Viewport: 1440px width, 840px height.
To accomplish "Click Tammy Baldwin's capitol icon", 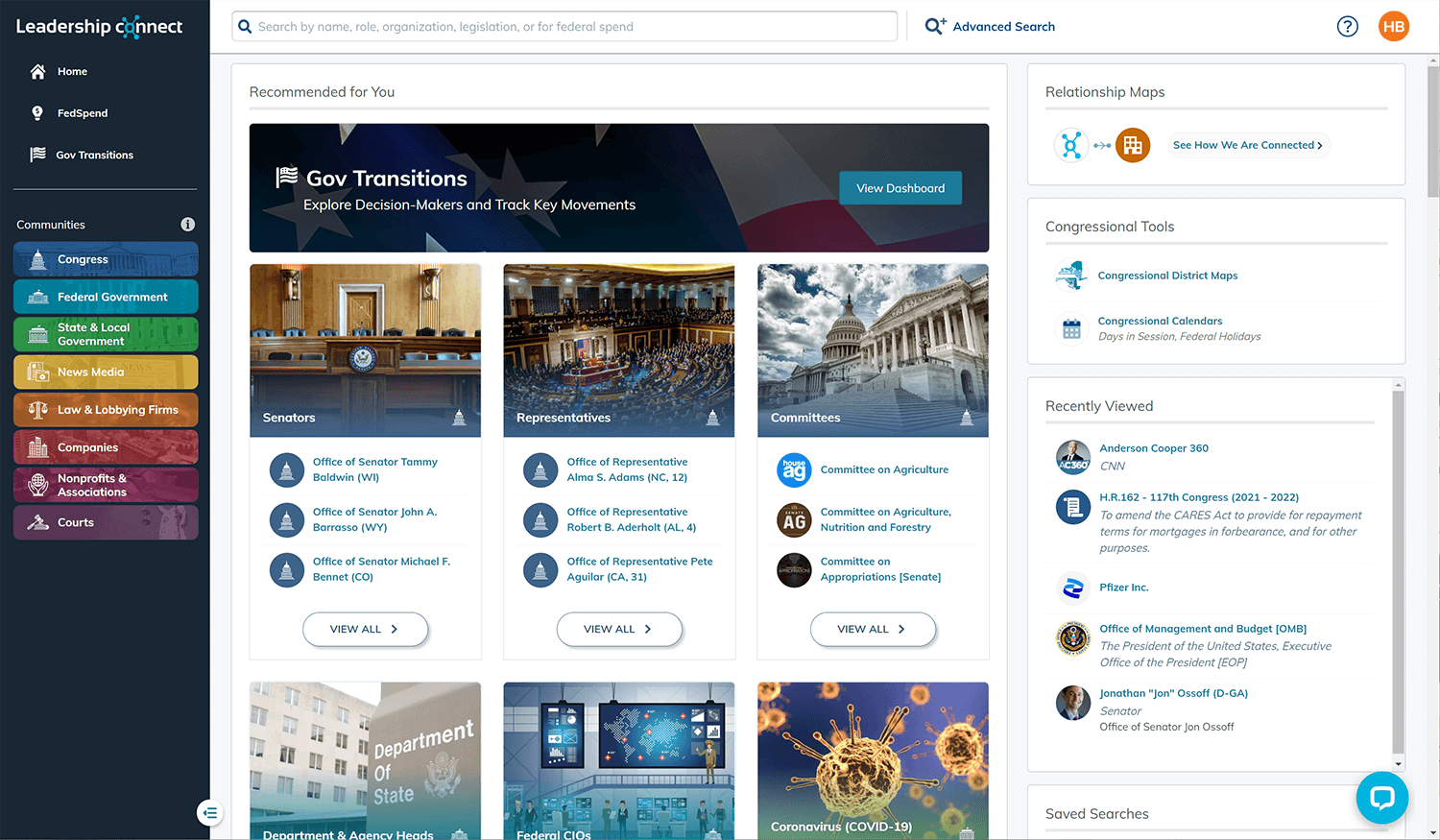I will (x=286, y=470).
